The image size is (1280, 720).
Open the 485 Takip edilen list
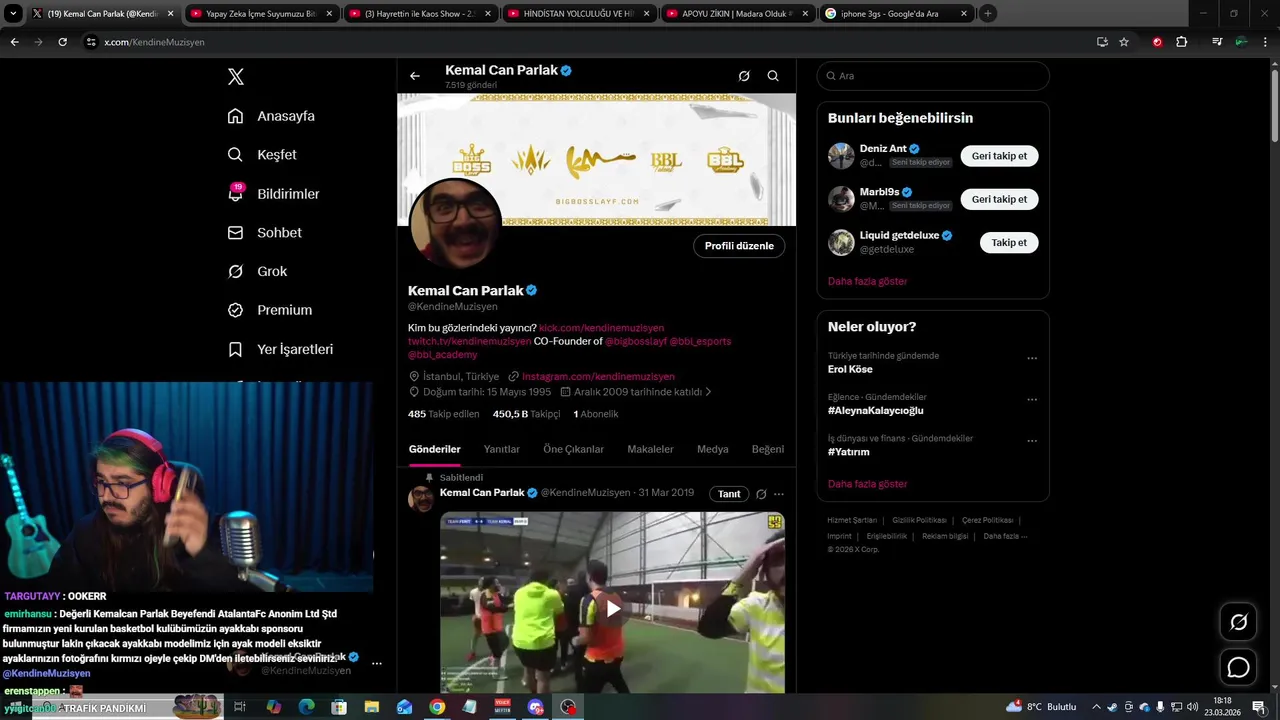(x=443, y=414)
